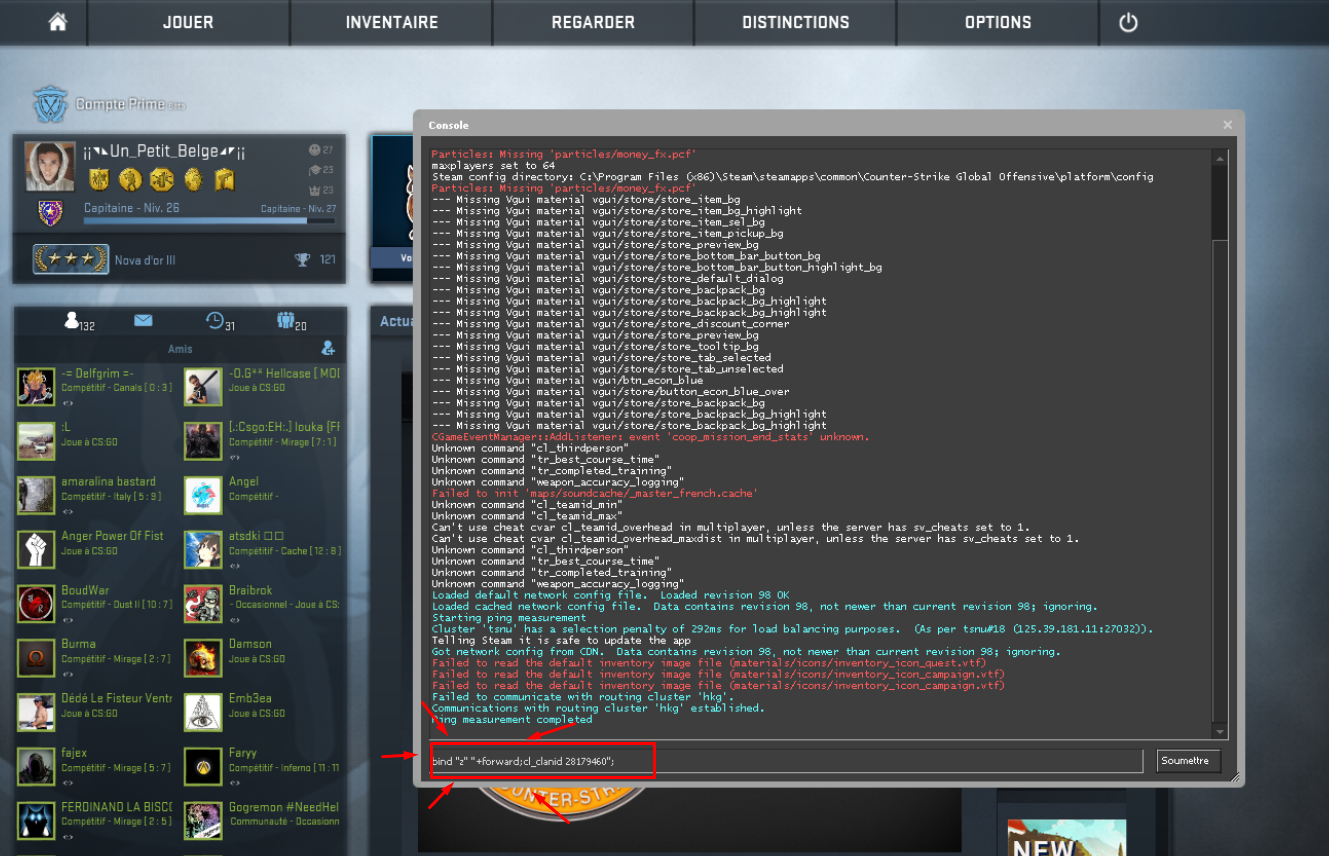This screenshot has height=856, width=1329.
Task: Click fajex's friend avatar
Action: point(36,766)
